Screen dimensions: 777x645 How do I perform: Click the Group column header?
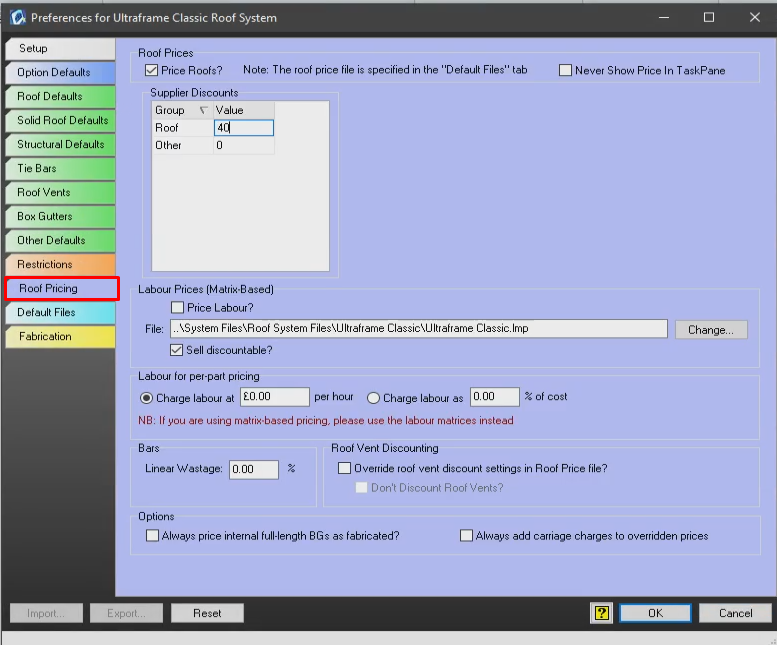(182, 110)
